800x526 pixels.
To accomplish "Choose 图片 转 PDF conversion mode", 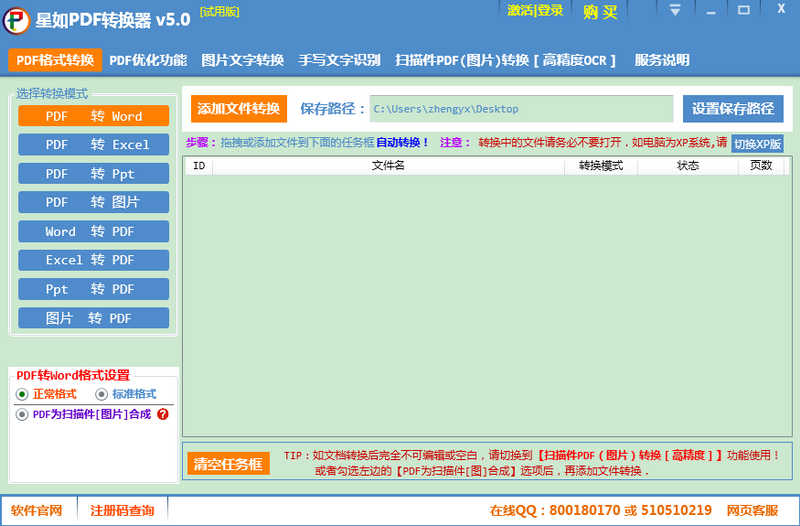I will (x=93, y=318).
